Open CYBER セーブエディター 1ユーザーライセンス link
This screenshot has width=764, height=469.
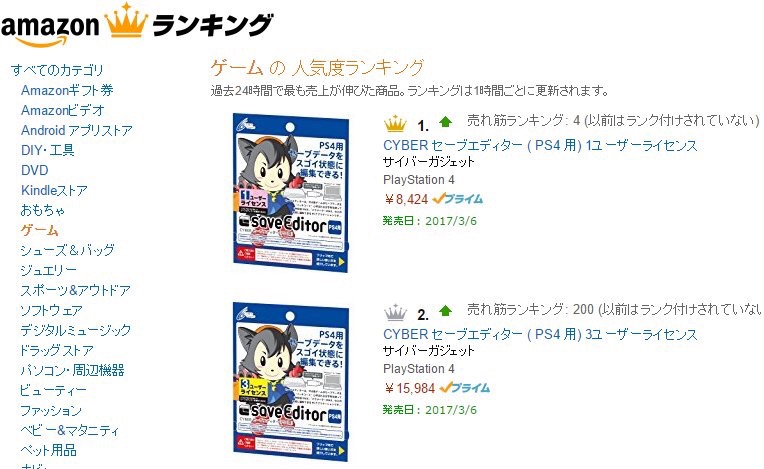[540, 145]
